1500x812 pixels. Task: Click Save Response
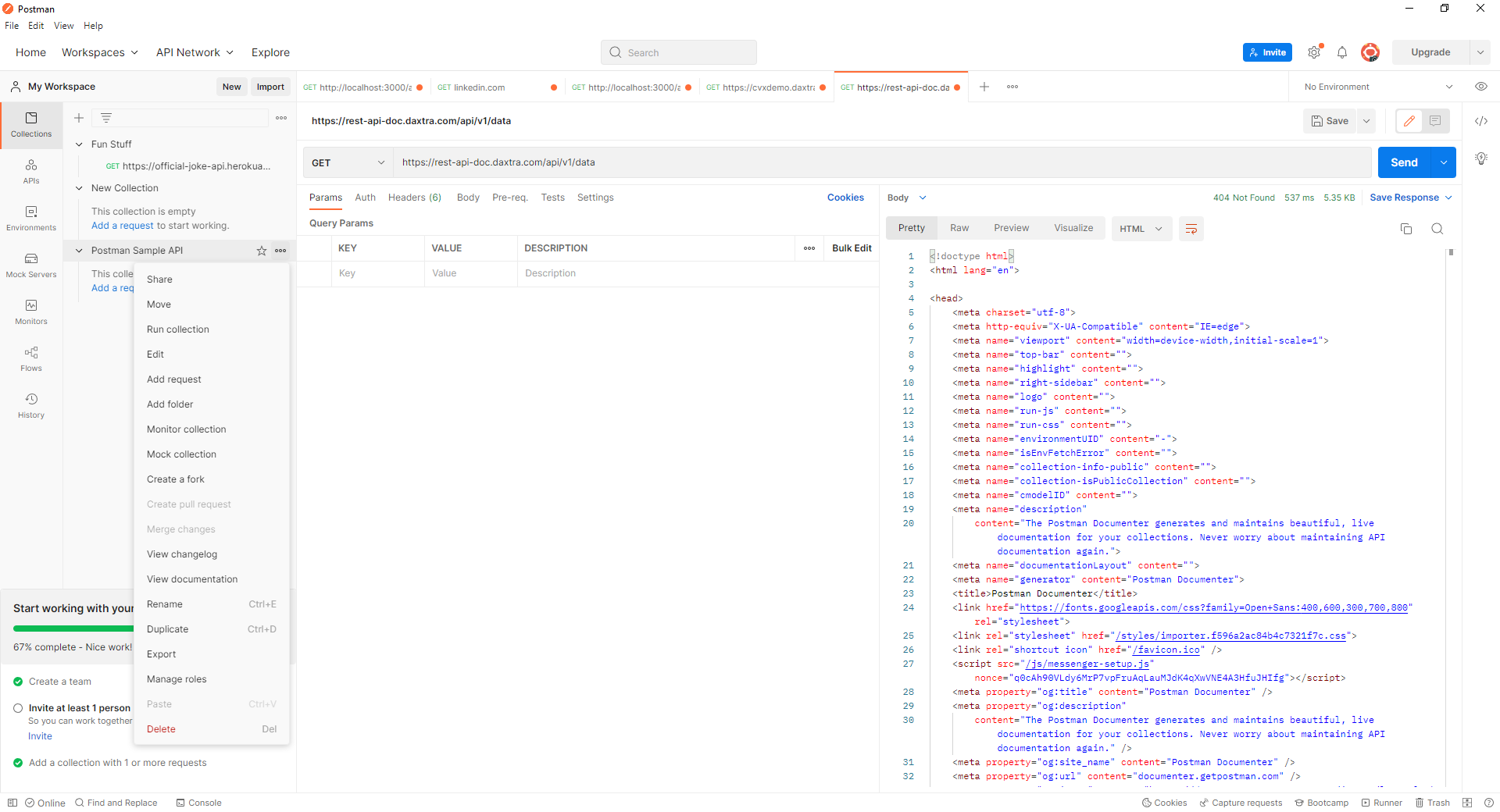tap(1404, 198)
